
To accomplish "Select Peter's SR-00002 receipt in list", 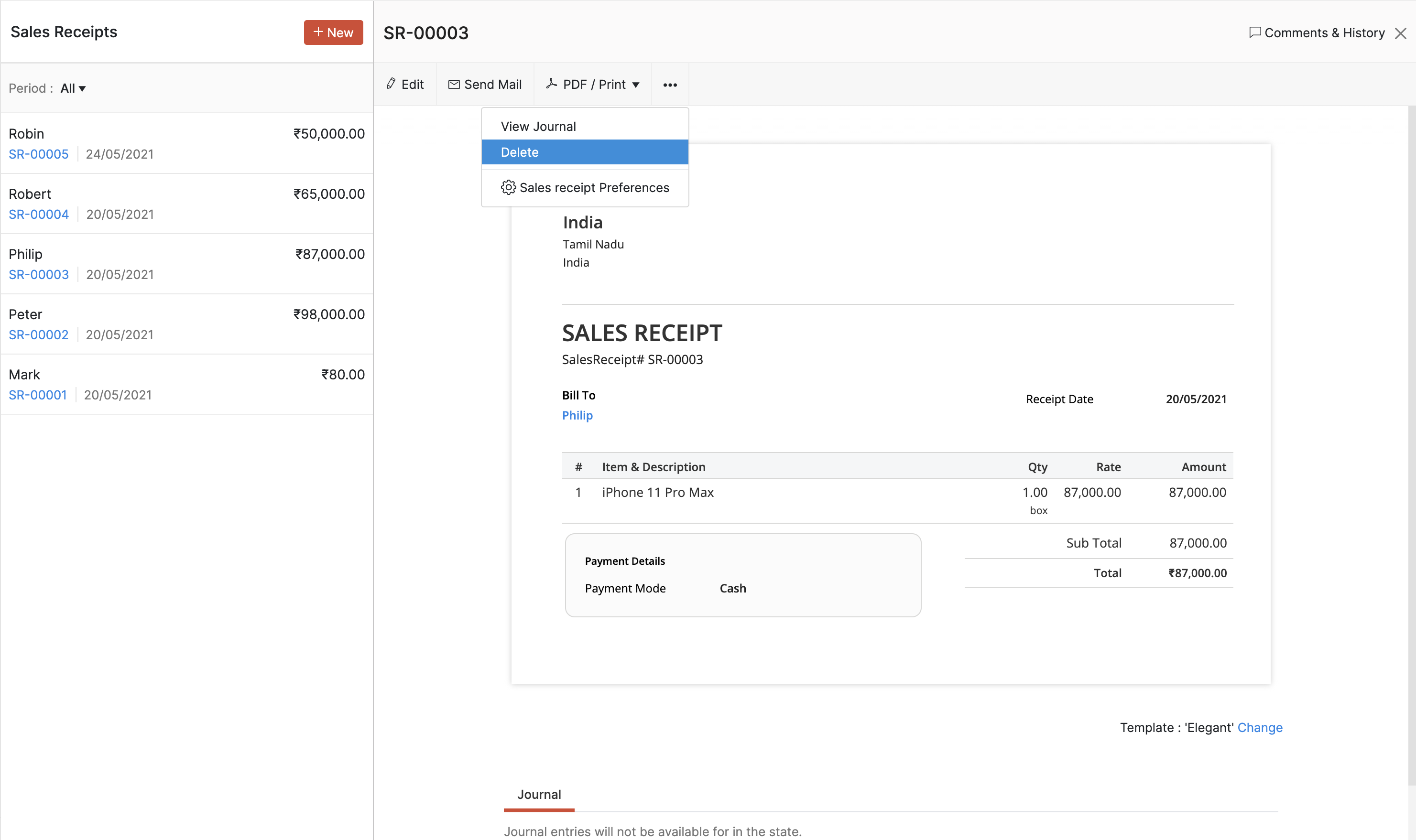I will (x=39, y=334).
